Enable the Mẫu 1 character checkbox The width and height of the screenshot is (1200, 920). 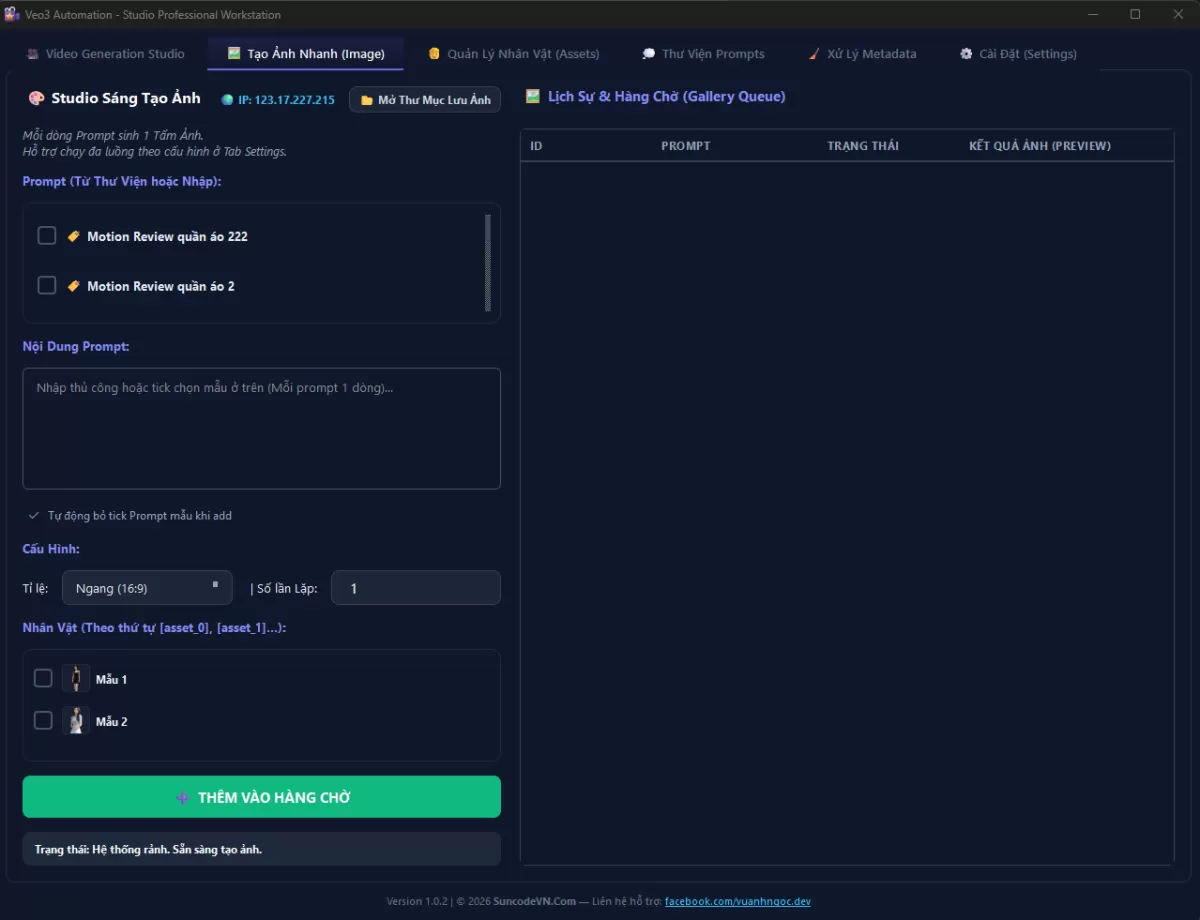point(43,678)
